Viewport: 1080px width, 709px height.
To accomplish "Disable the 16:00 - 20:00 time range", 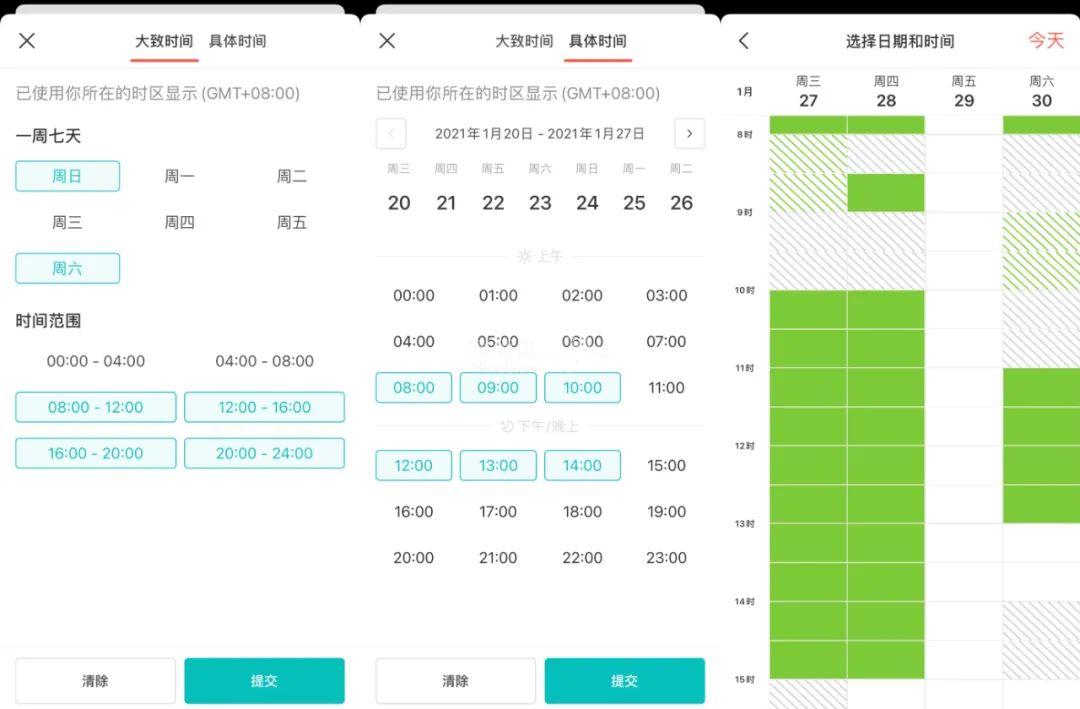I will 96,453.
